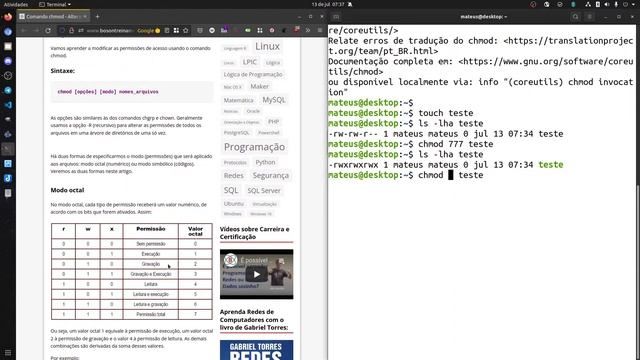Image resolution: width=640 pixels, height=360 pixels.
Task: Open the Lógica de Programação tag
Action: tap(253, 74)
